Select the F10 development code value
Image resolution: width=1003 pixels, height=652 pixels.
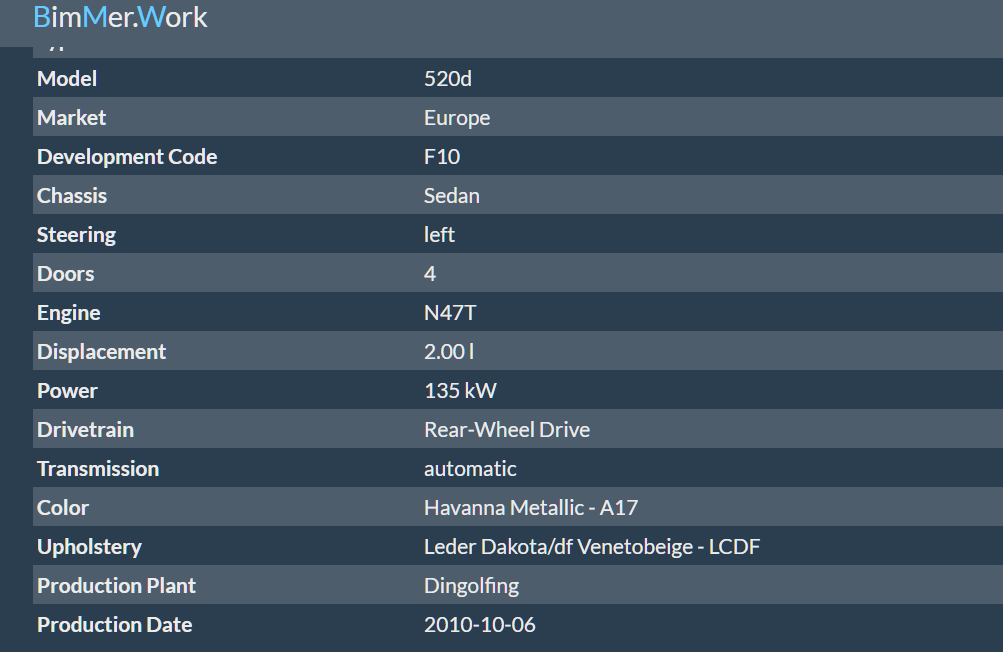[x=441, y=157]
